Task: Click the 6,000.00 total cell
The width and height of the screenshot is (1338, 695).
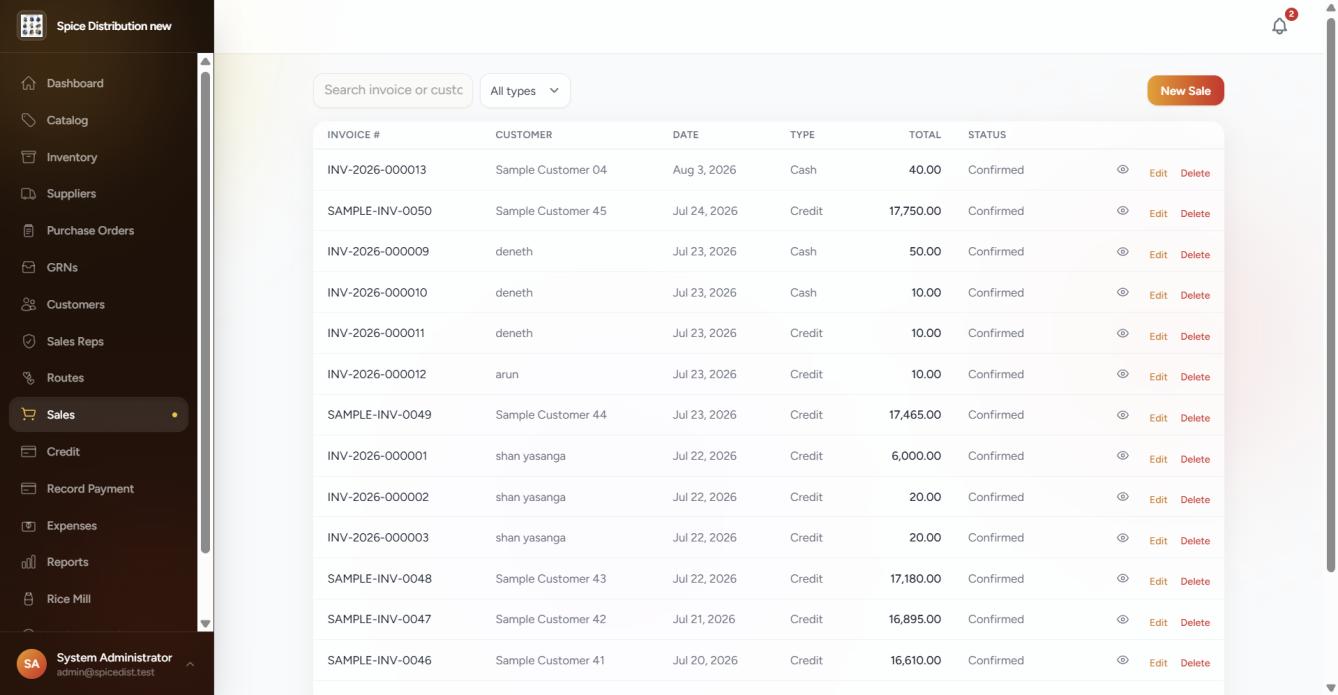Action: click(x=916, y=456)
